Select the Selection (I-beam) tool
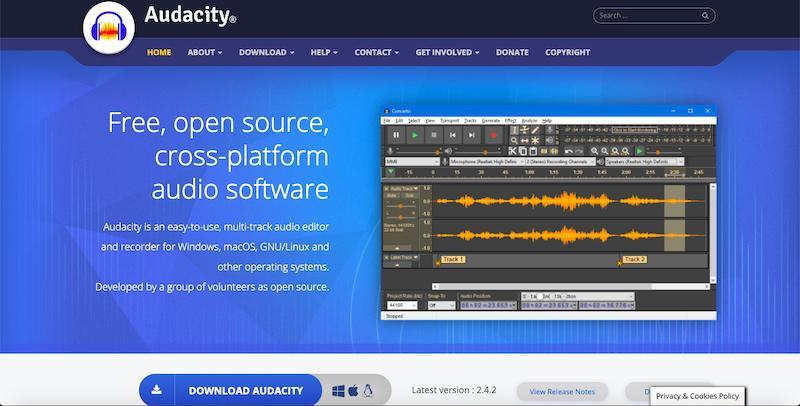 (515, 130)
